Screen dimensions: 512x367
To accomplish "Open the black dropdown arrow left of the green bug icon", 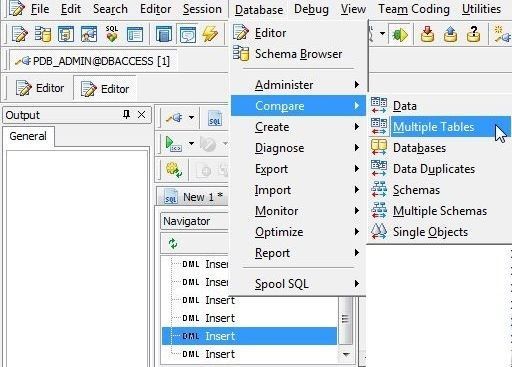I will [382, 33].
